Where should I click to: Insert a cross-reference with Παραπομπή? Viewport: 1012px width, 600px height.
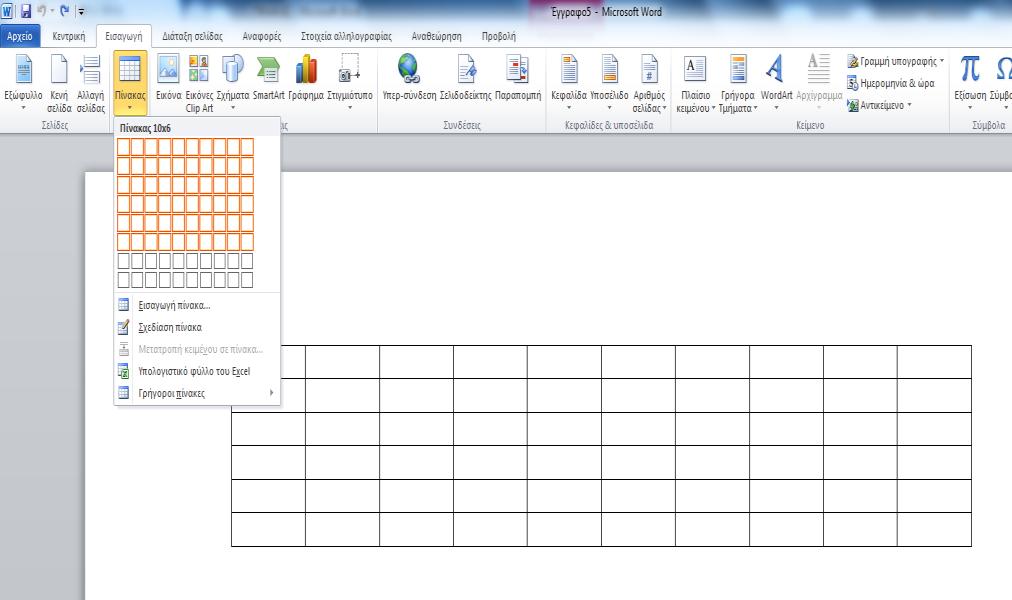click(518, 77)
